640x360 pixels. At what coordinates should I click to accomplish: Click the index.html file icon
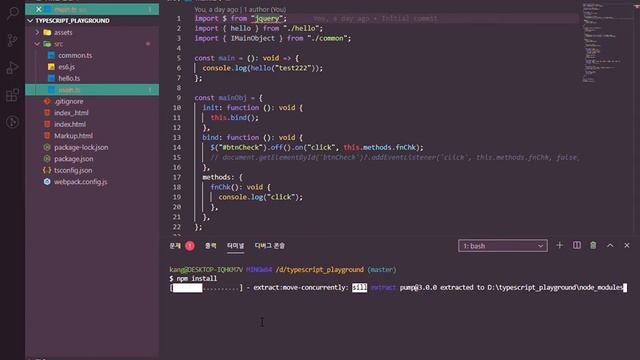(47, 124)
